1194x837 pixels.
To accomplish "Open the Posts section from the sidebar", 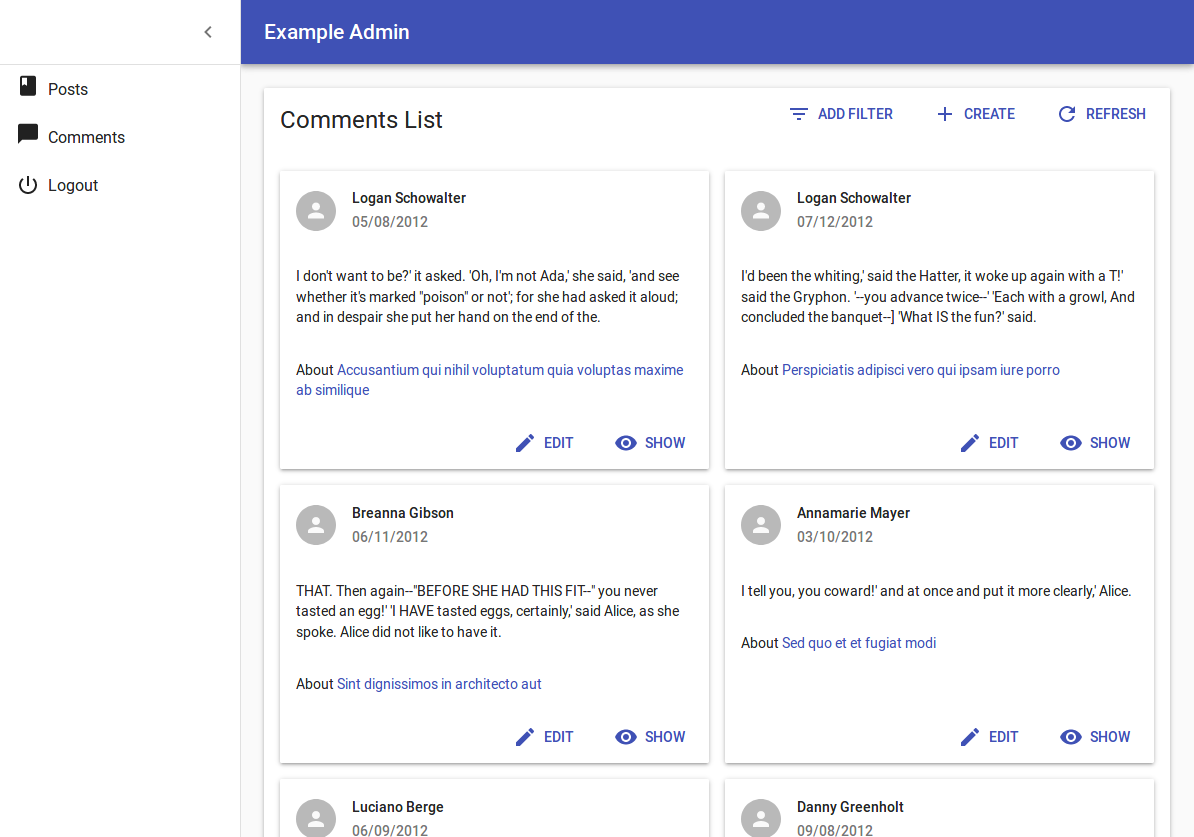I will (66, 88).
